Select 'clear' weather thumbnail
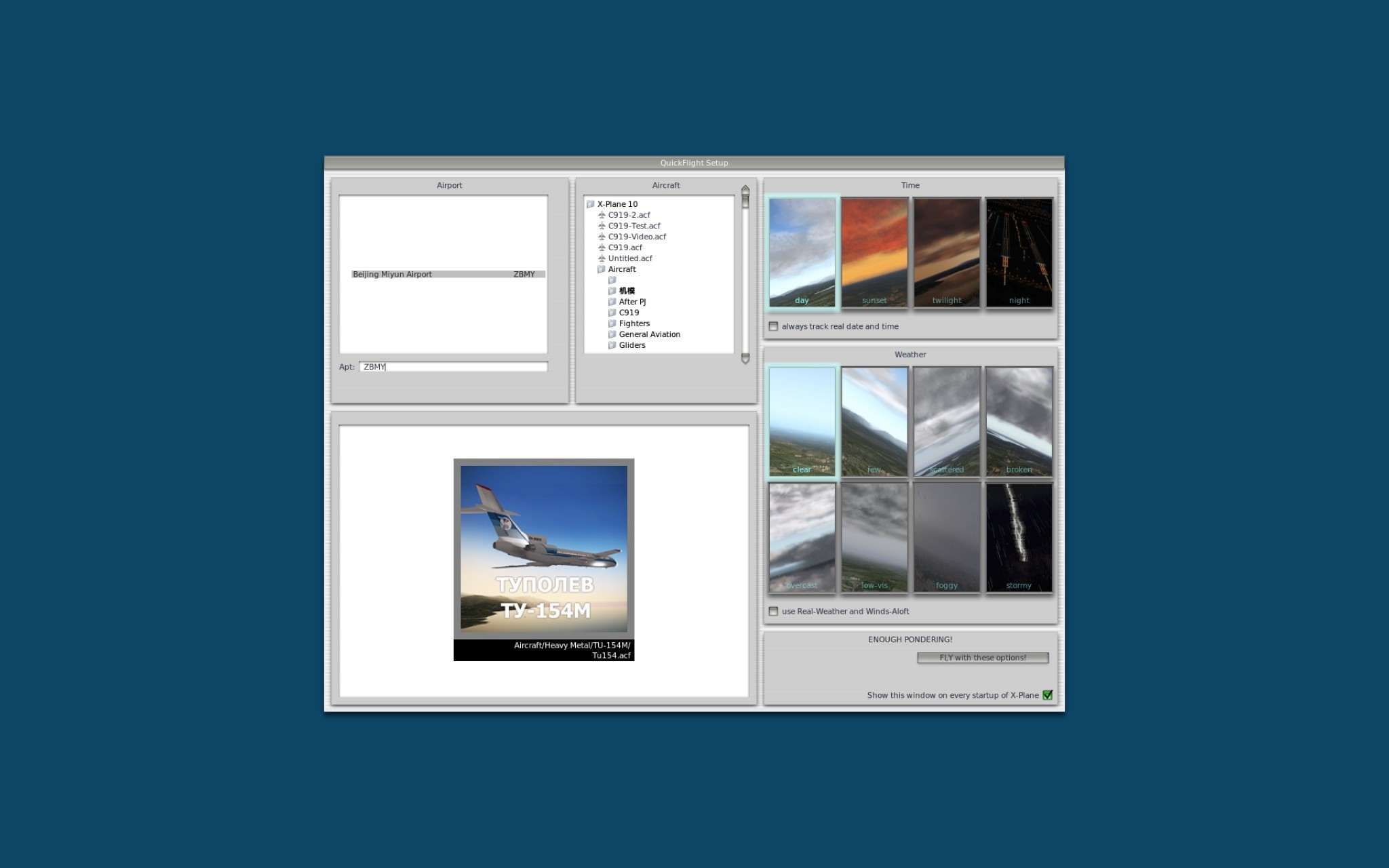This screenshot has width=1389, height=868. 802,421
